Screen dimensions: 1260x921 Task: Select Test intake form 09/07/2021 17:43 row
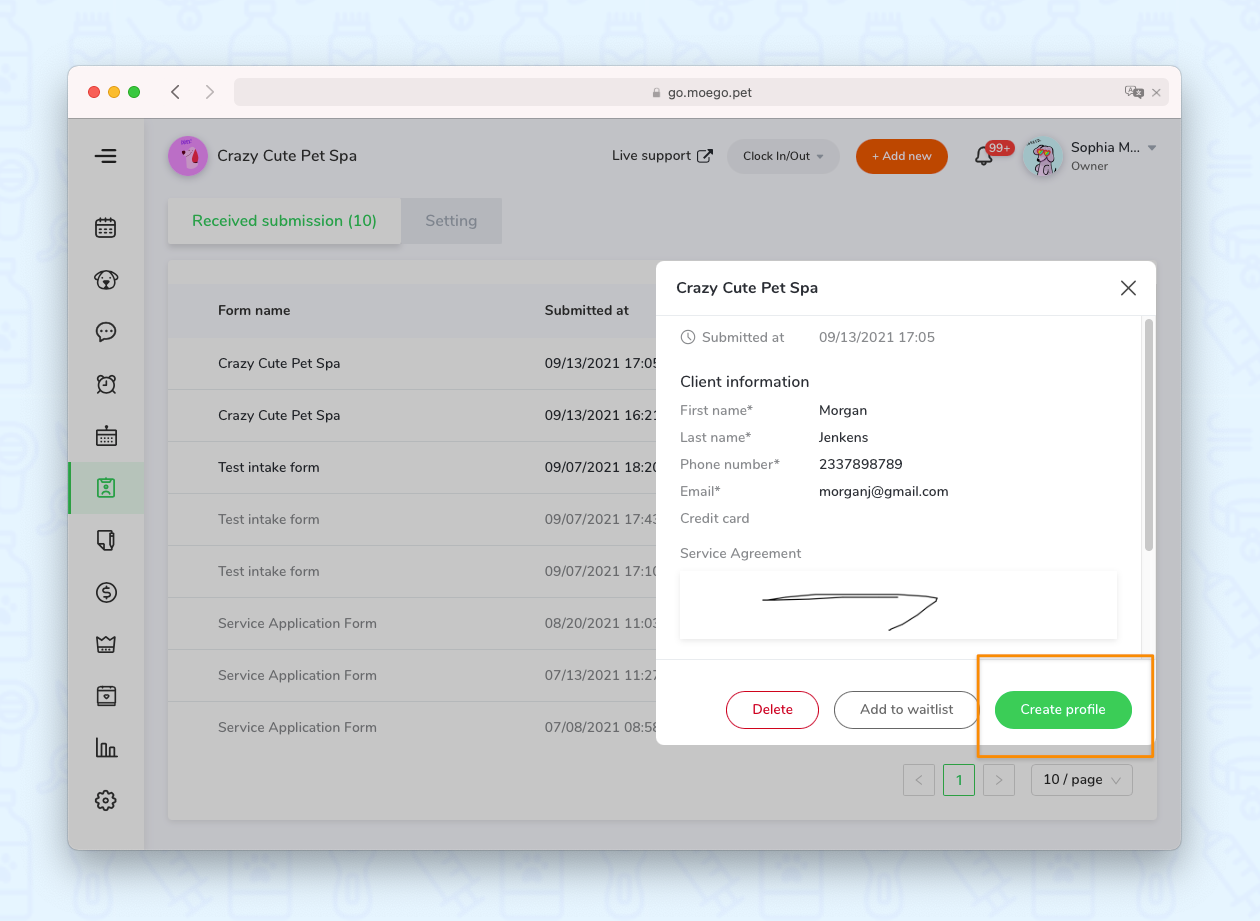412,520
